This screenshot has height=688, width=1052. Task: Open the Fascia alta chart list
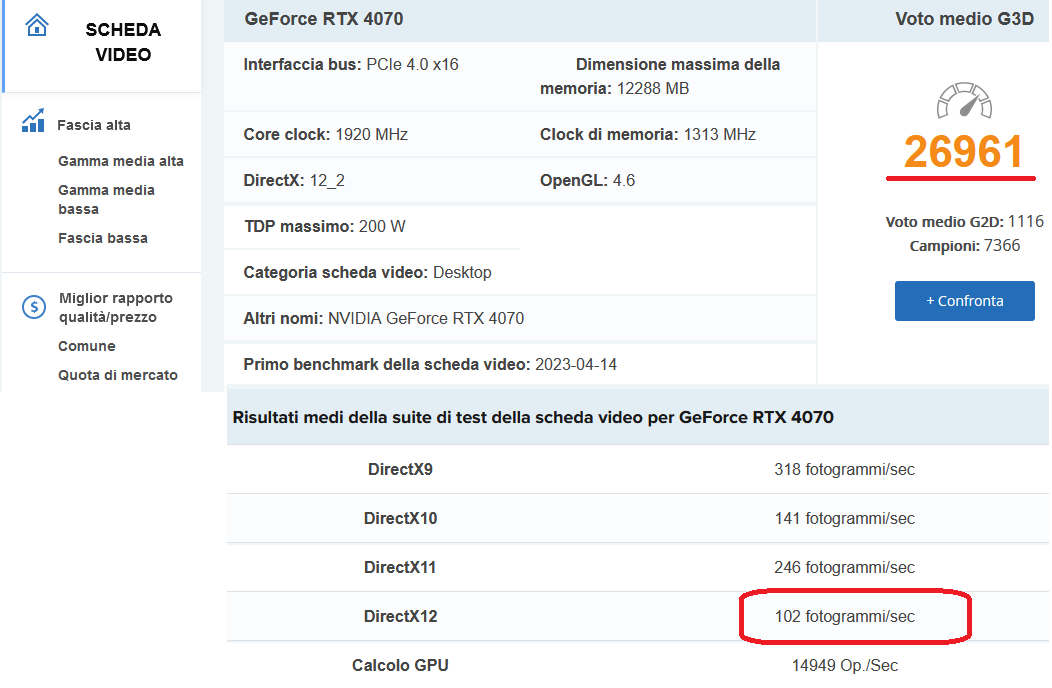tap(94, 125)
